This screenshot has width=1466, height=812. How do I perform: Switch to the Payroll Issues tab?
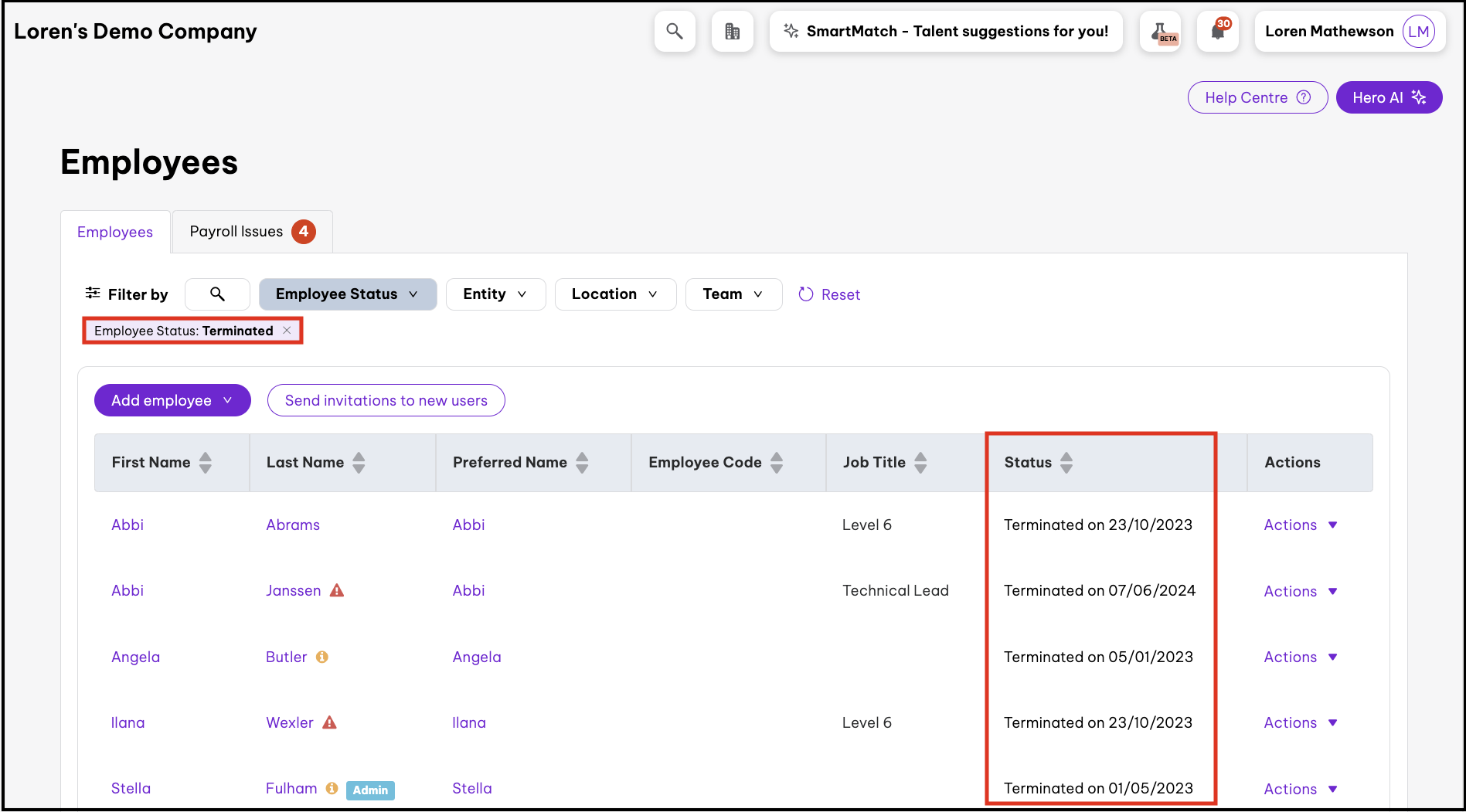click(251, 232)
